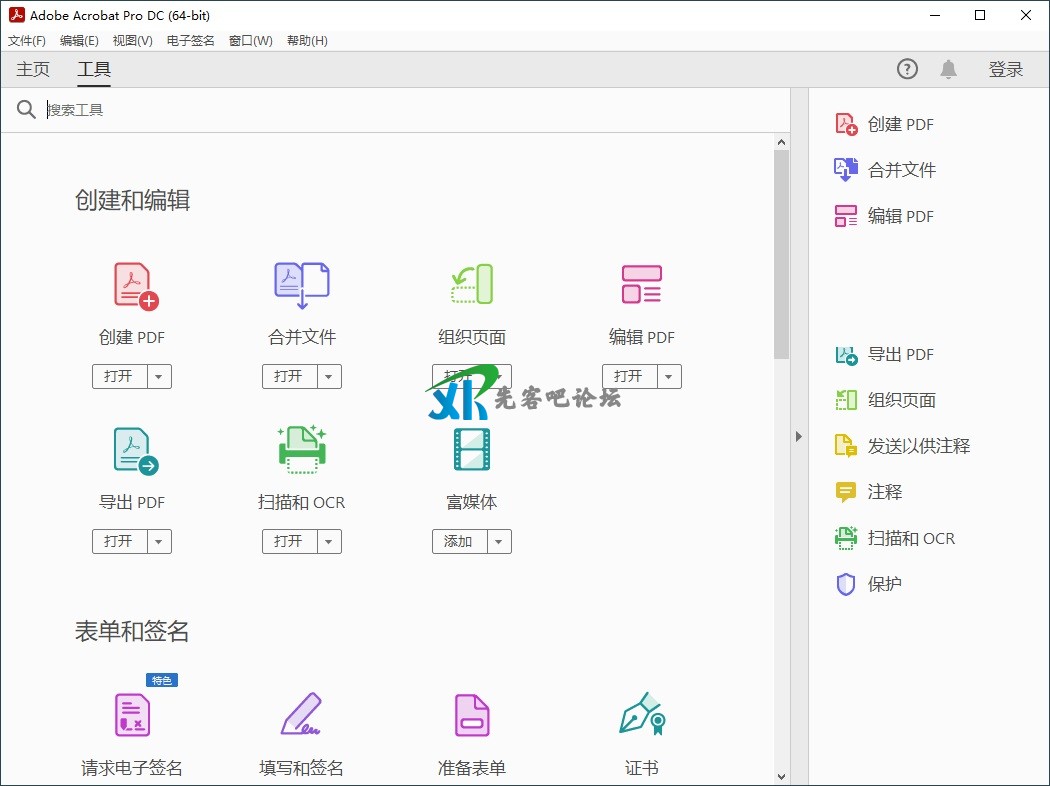Click the notifications bell icon

click(x=948, y=69)
